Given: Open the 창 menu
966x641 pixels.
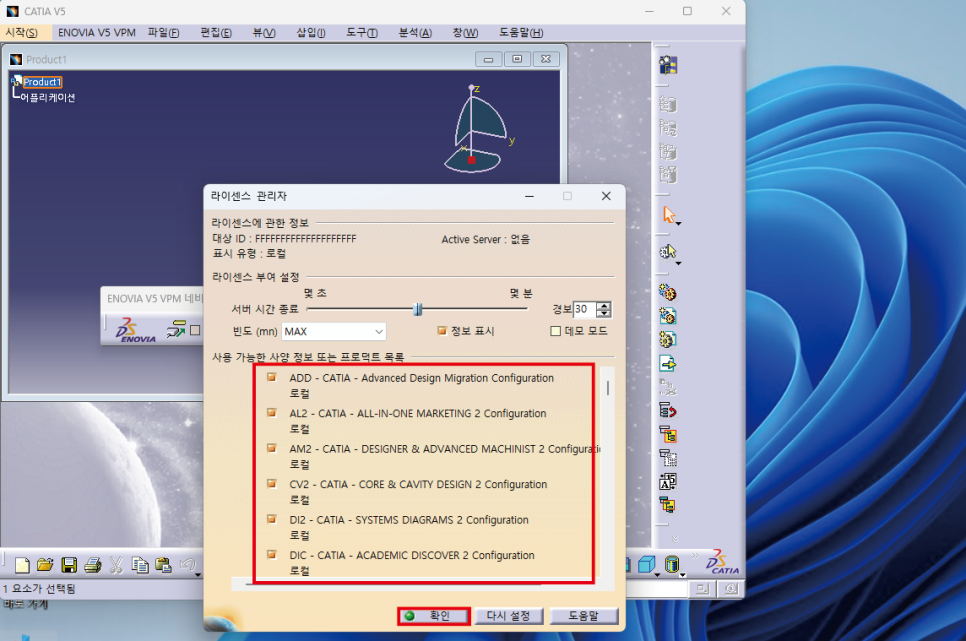Looking at the screenshot, I should 465,33.
